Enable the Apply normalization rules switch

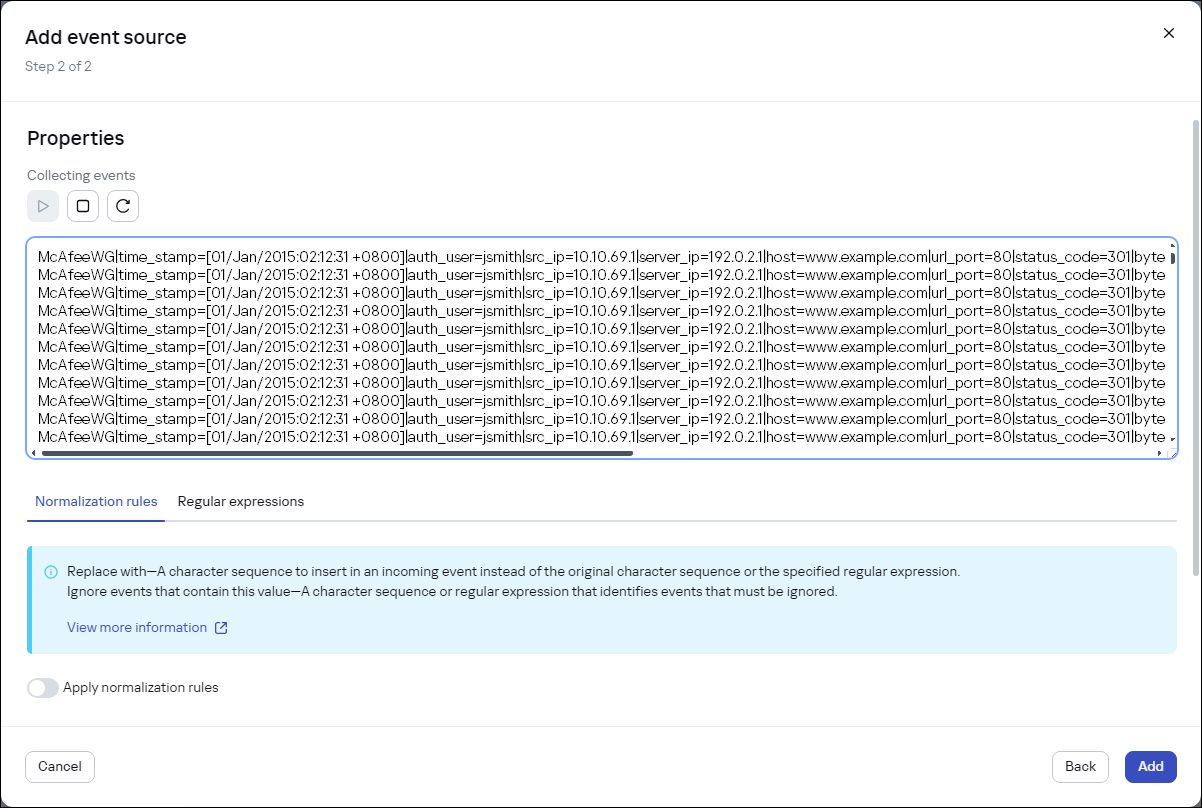click(43, 688)
